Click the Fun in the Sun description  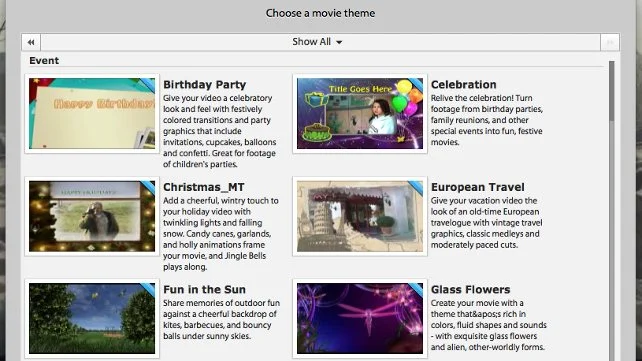point(222,319)
